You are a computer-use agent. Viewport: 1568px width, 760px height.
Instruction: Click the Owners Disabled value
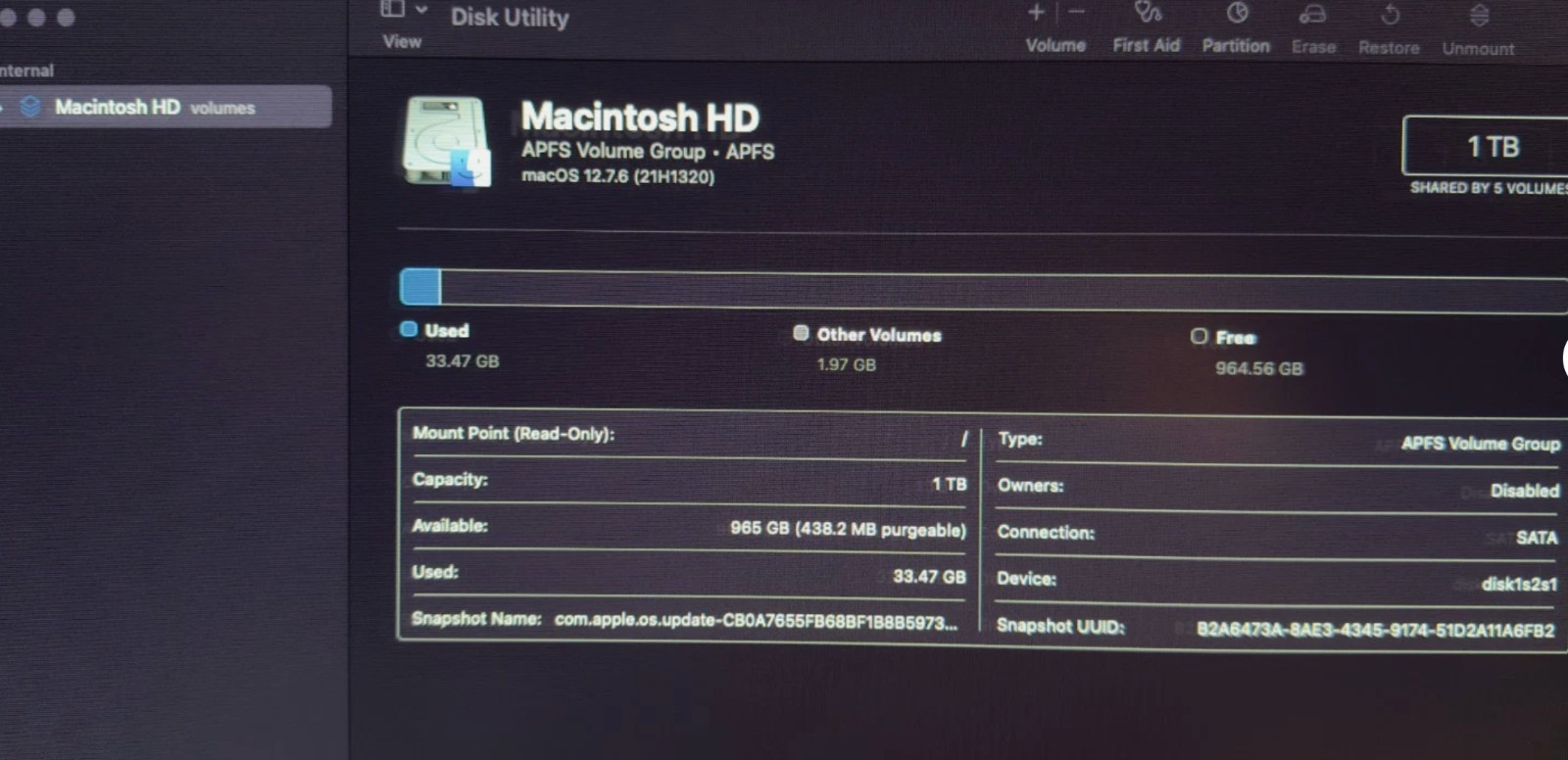click(1525, 491)
